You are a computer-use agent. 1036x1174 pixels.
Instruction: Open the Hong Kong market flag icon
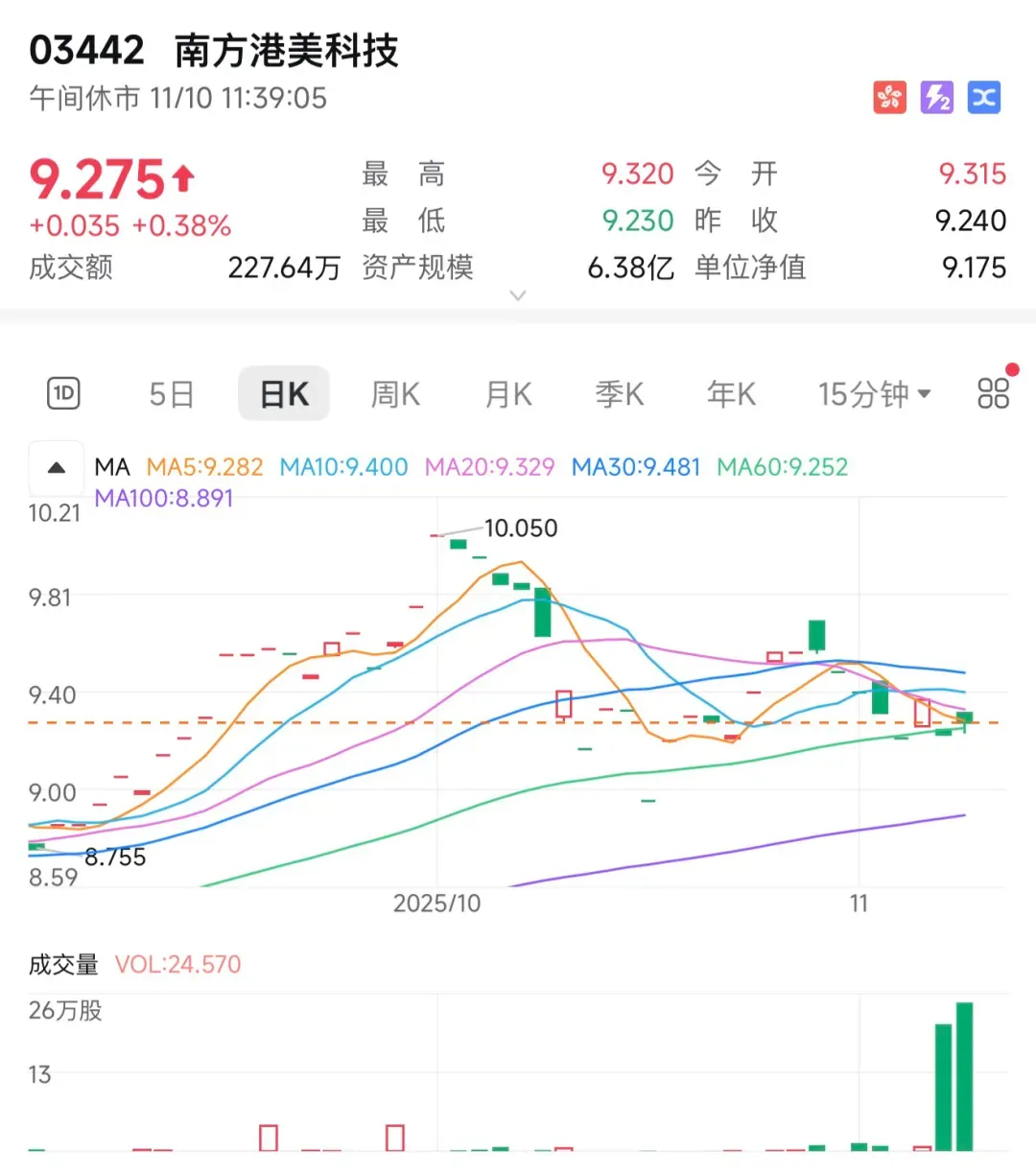pyautogui.click(x=888, y=97)
